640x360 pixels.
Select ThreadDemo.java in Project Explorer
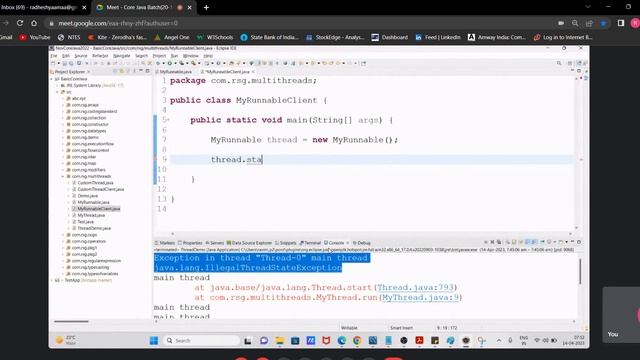[x=94, y=228]
